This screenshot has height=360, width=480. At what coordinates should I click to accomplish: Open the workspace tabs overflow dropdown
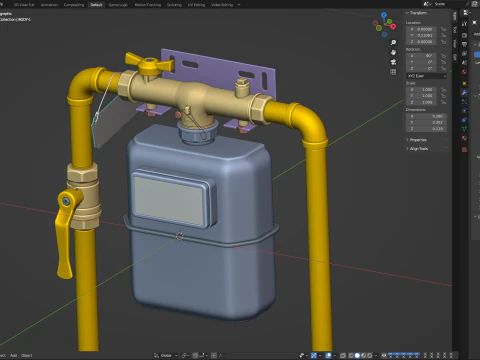pyautogui.click(x=239, y=5)
